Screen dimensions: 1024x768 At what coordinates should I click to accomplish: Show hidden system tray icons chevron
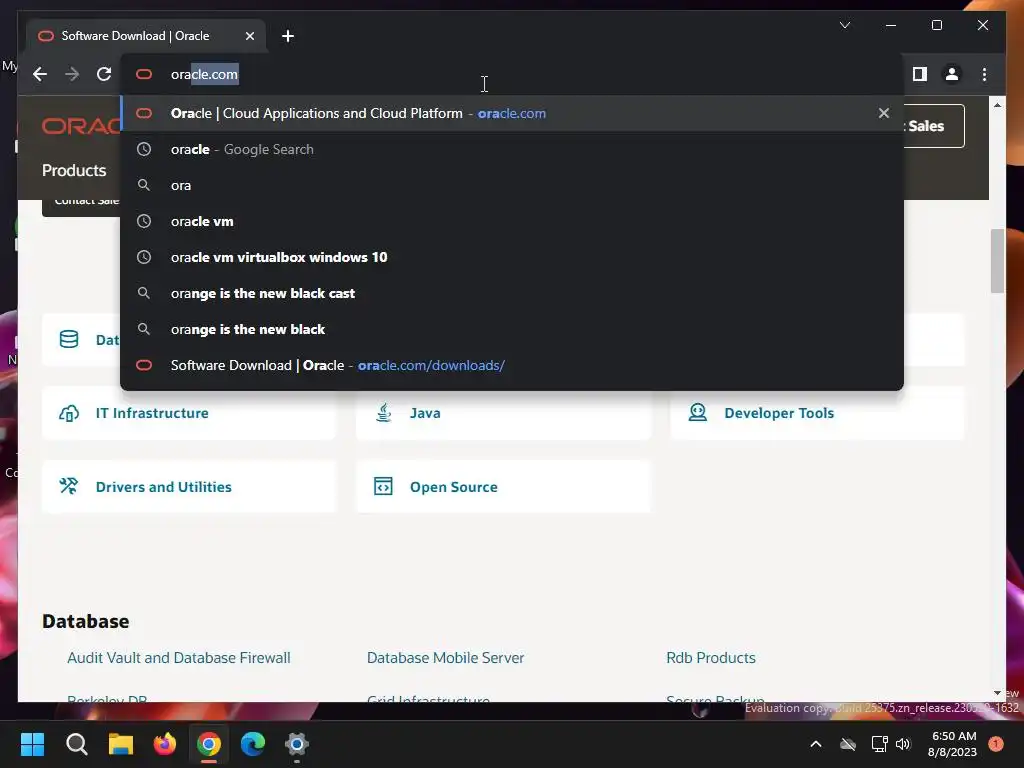[816, 744]
